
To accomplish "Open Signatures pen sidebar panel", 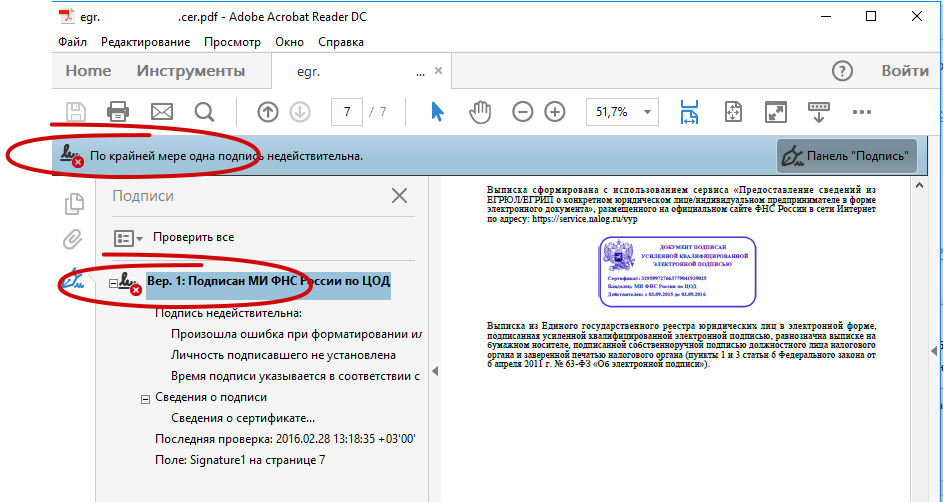I will tap(75, 280).
